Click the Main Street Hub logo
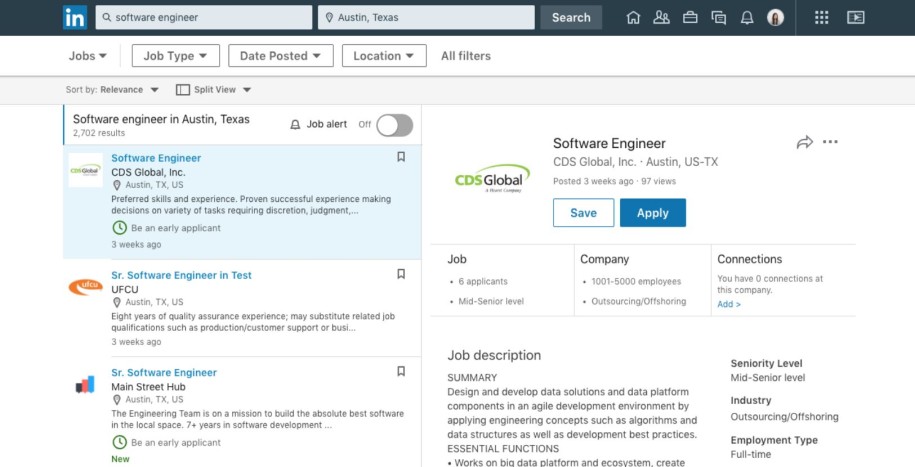 pos(85,384)
